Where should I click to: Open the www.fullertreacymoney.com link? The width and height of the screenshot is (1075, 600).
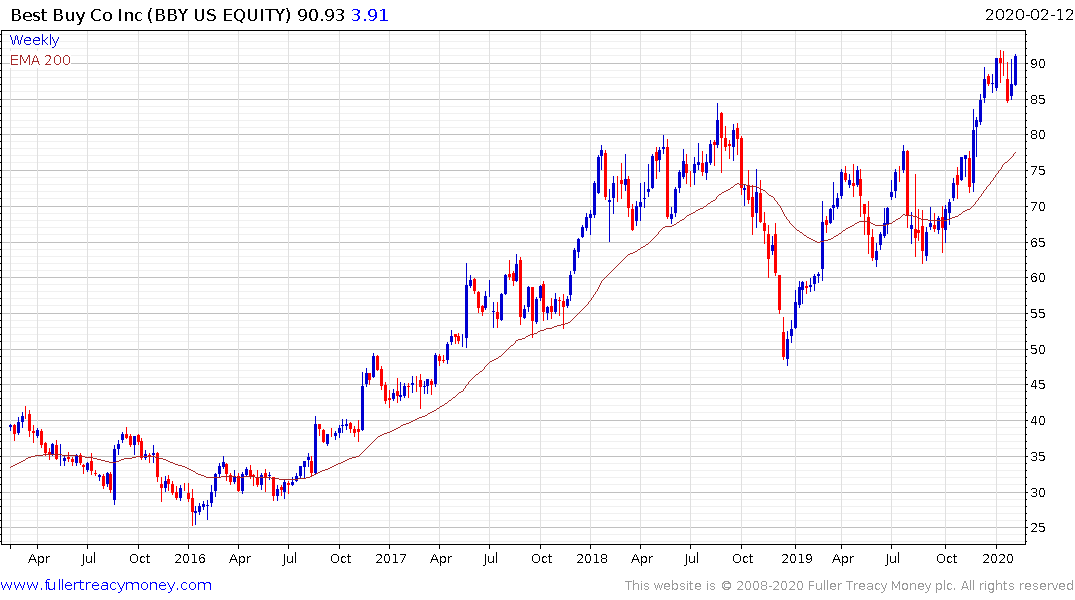106,585
